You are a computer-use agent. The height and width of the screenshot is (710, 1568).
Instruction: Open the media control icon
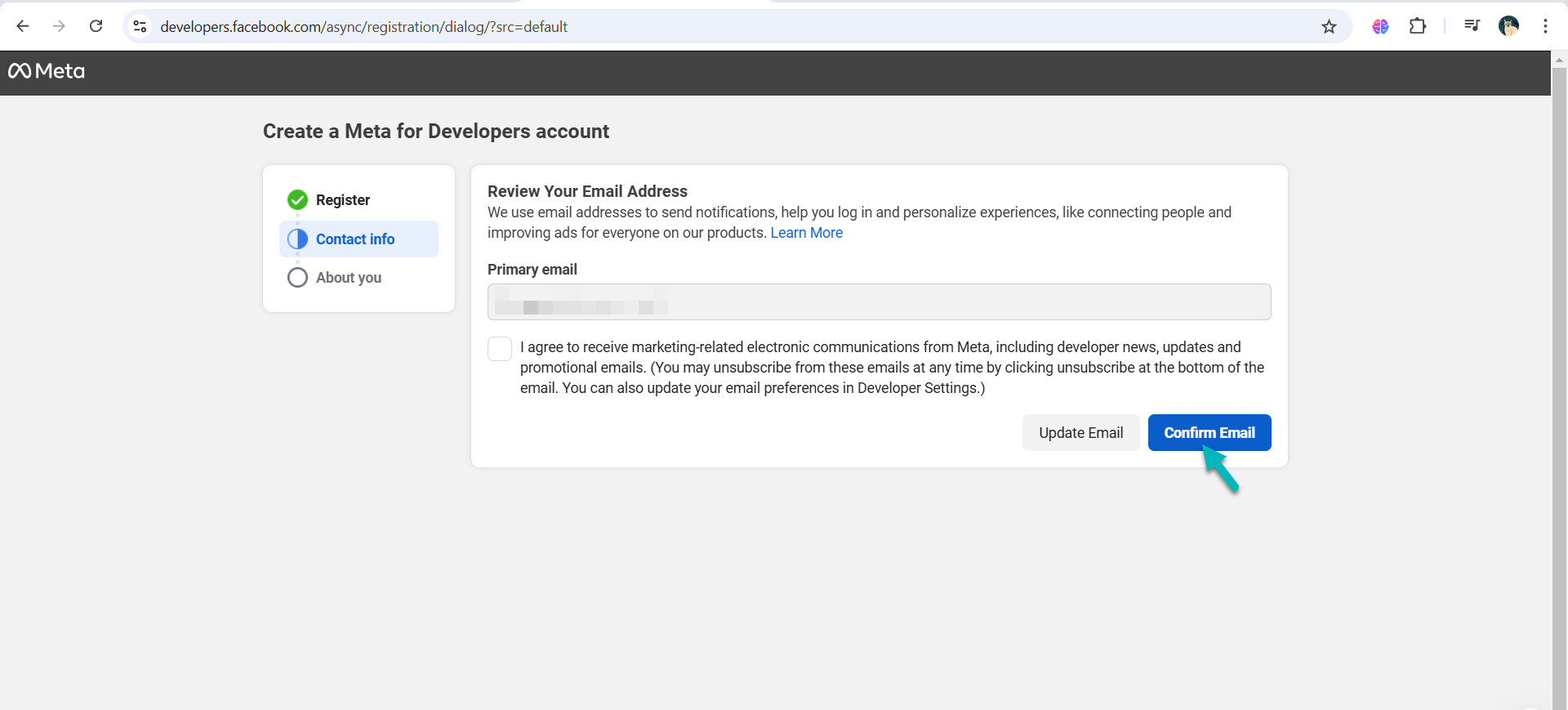coord(1472,26)
